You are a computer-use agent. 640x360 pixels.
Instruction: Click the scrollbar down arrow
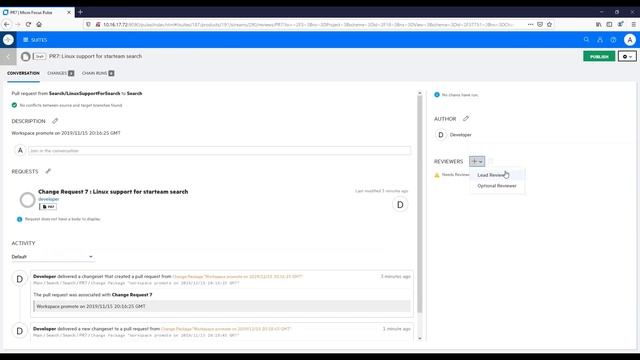(420, 338)
